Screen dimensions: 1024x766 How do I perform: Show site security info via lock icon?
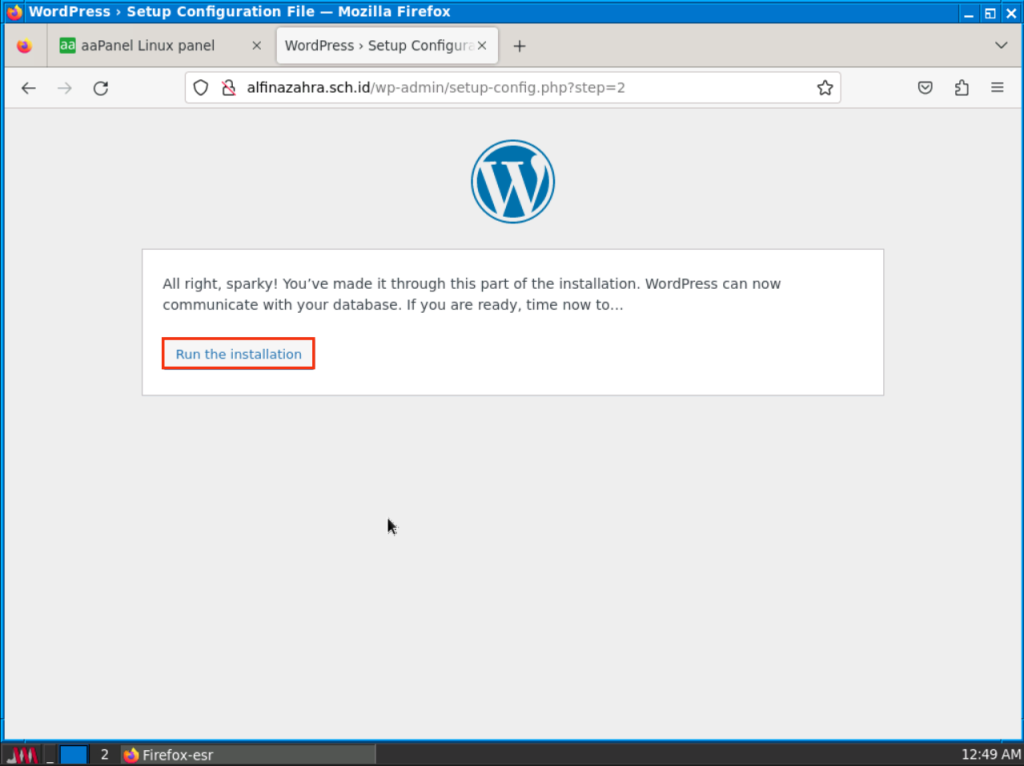coord(227,88)
